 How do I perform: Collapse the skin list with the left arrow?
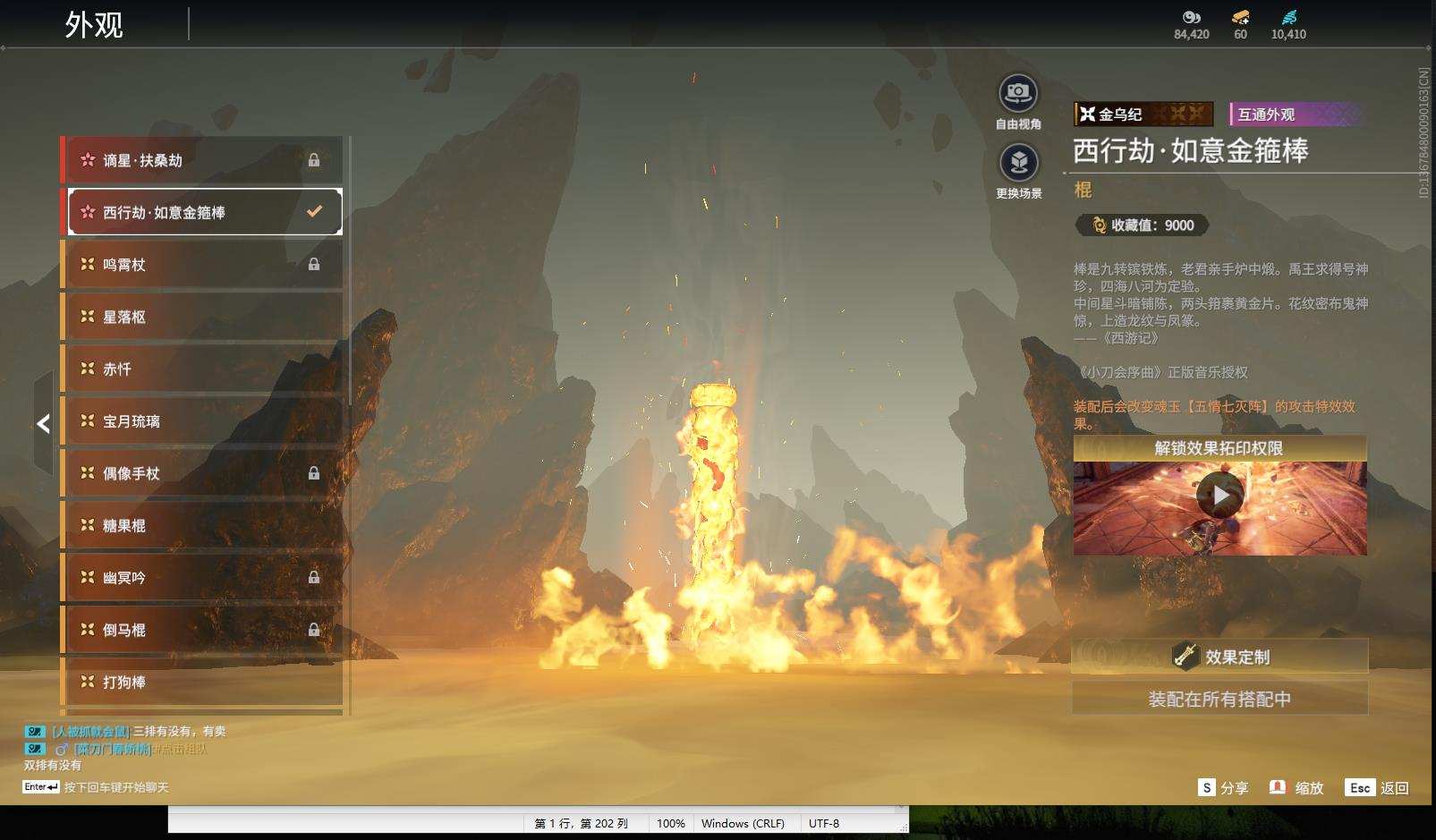pos(43,423)
